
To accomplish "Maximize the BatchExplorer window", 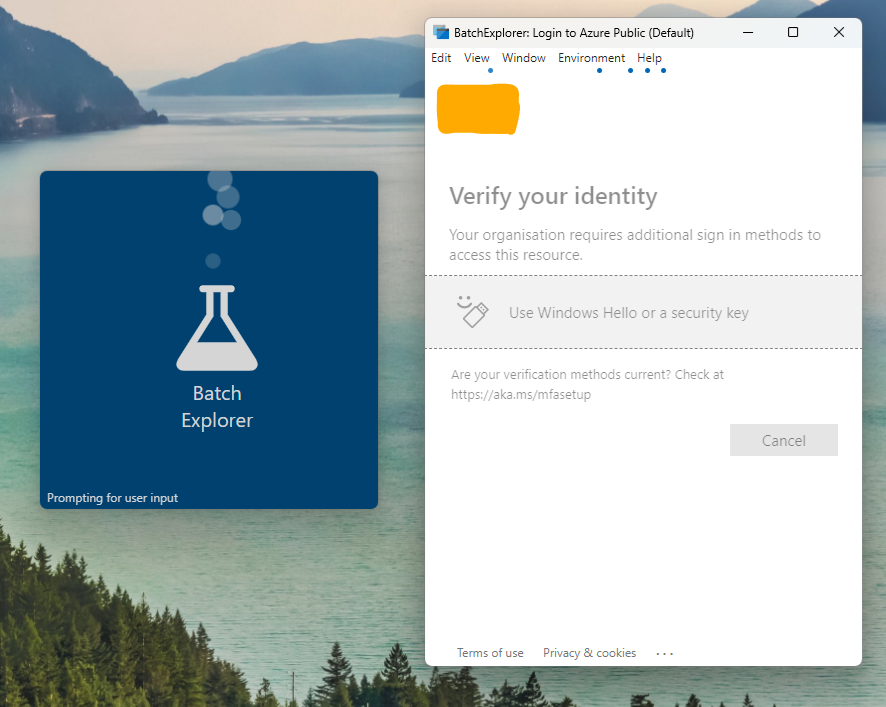I will click(793, 32).
